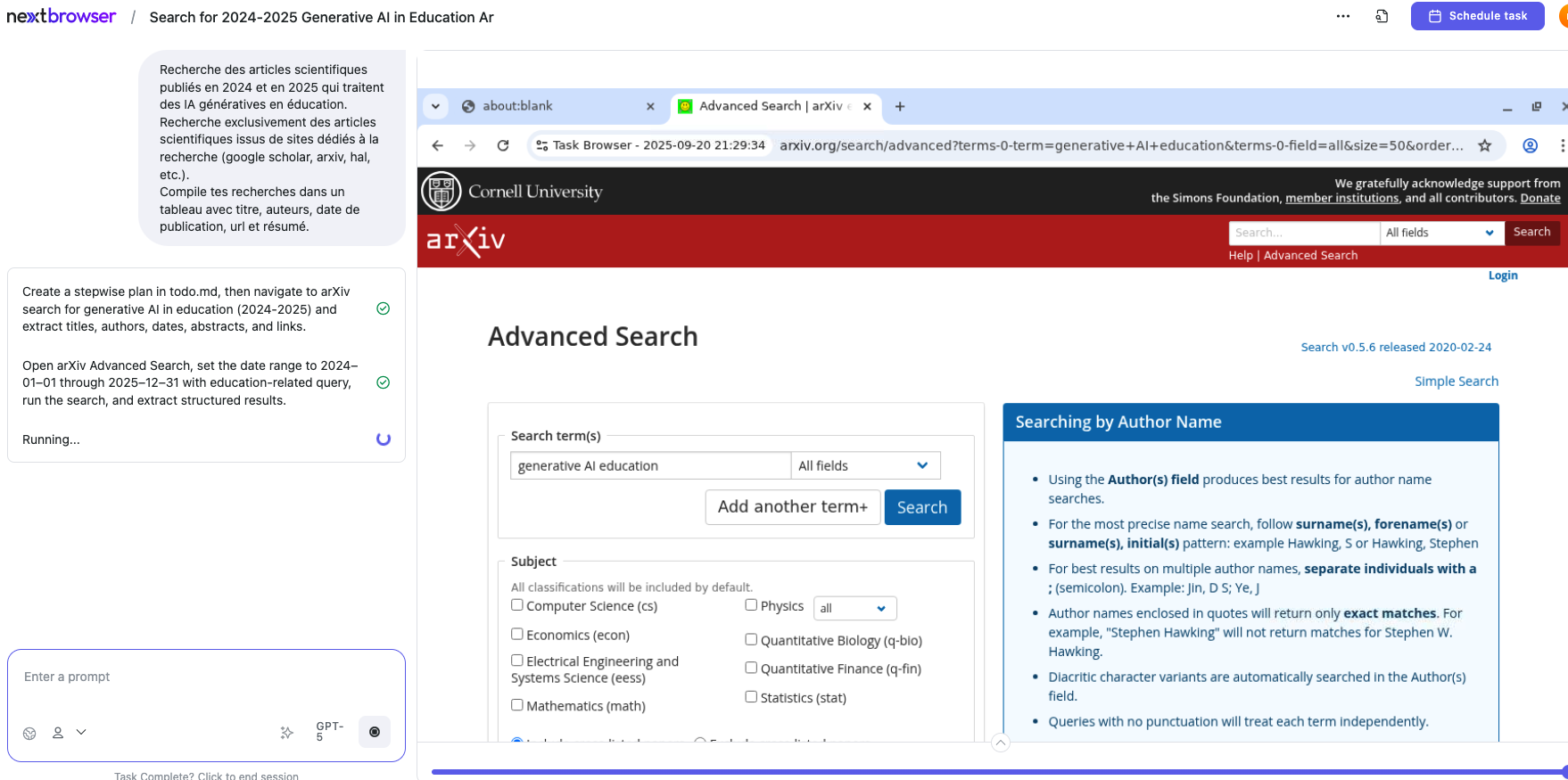Enable the Physics subject checkbox
Viewport: 1568px width, 780px height.
point(751,605)
